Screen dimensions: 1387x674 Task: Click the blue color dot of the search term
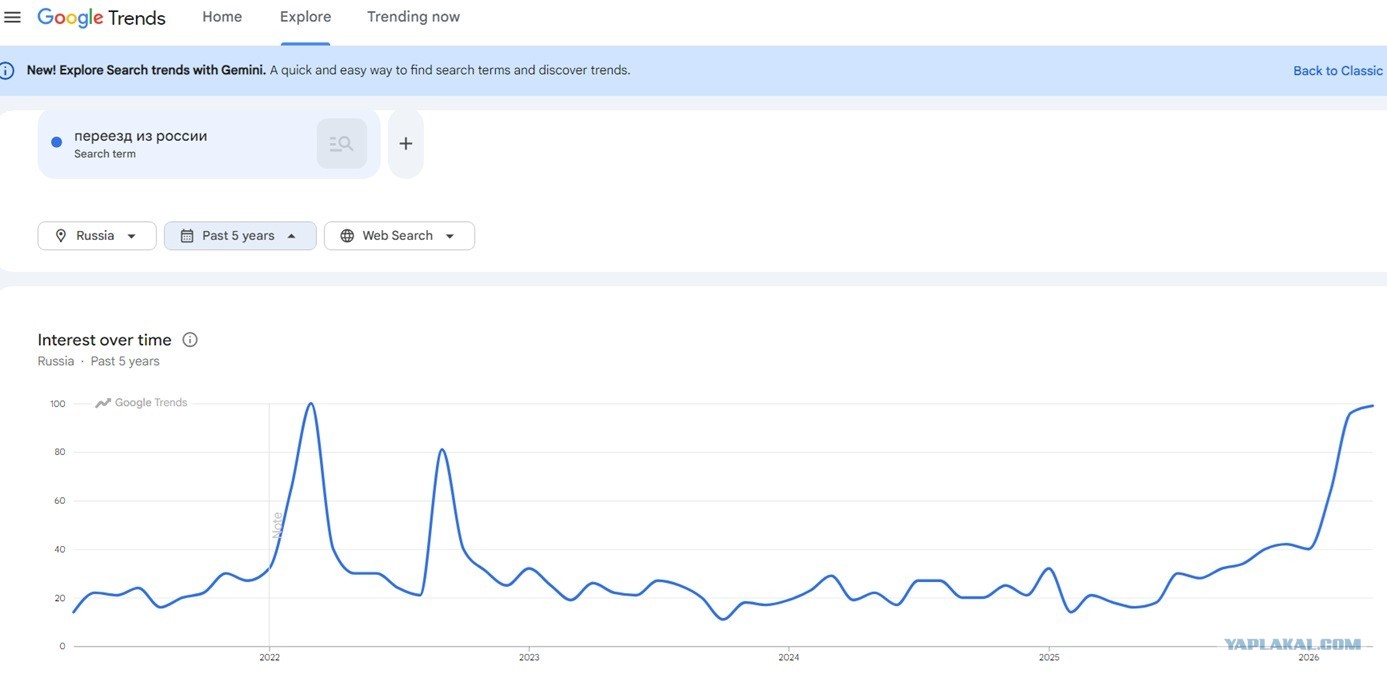click(57, 143)
